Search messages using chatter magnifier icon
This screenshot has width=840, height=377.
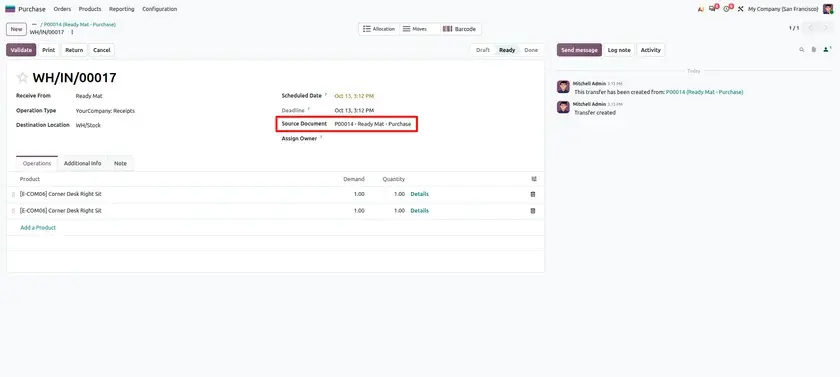[x=802, y=50]
